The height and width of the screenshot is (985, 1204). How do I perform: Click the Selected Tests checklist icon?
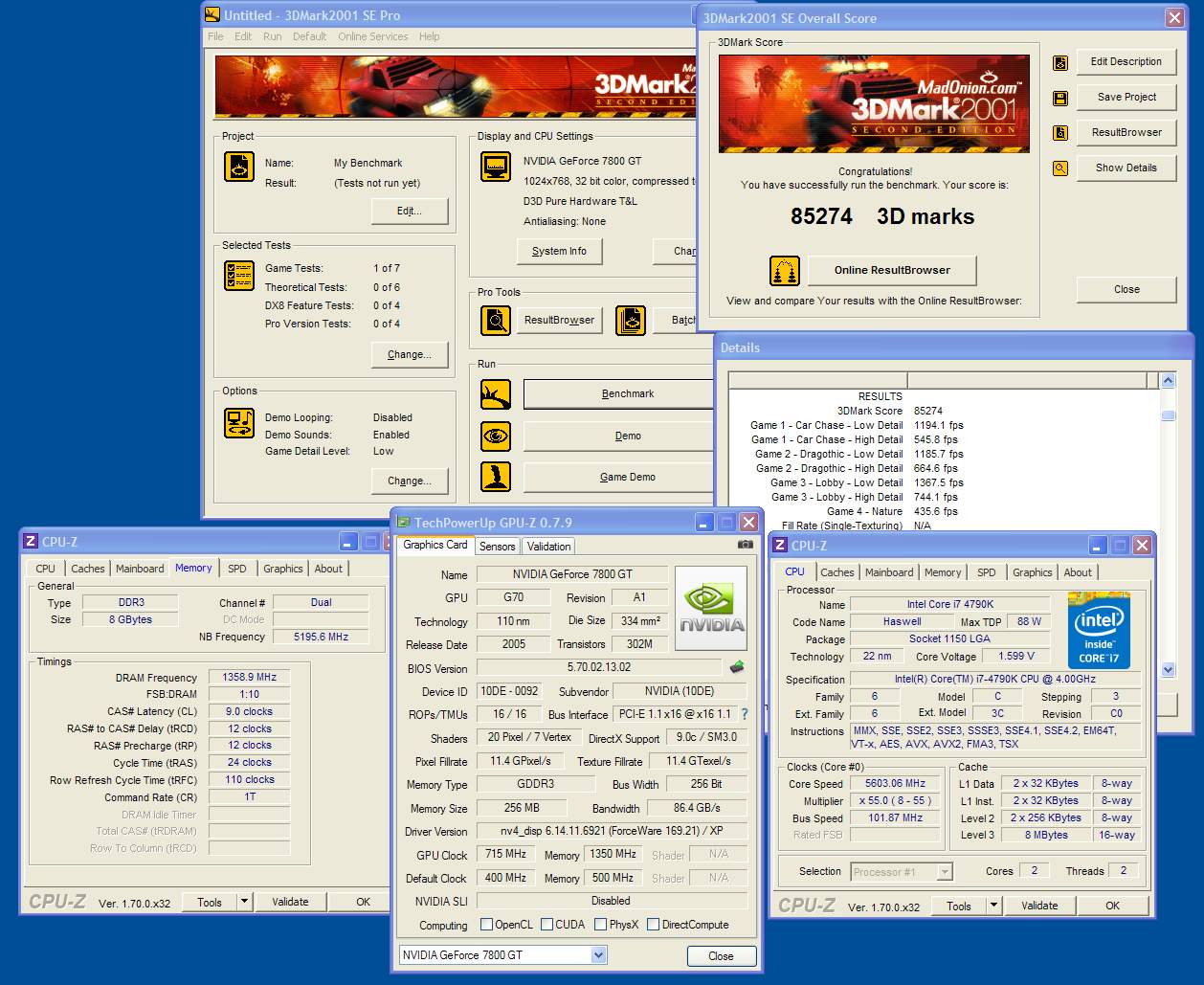[x=239, y=276]
